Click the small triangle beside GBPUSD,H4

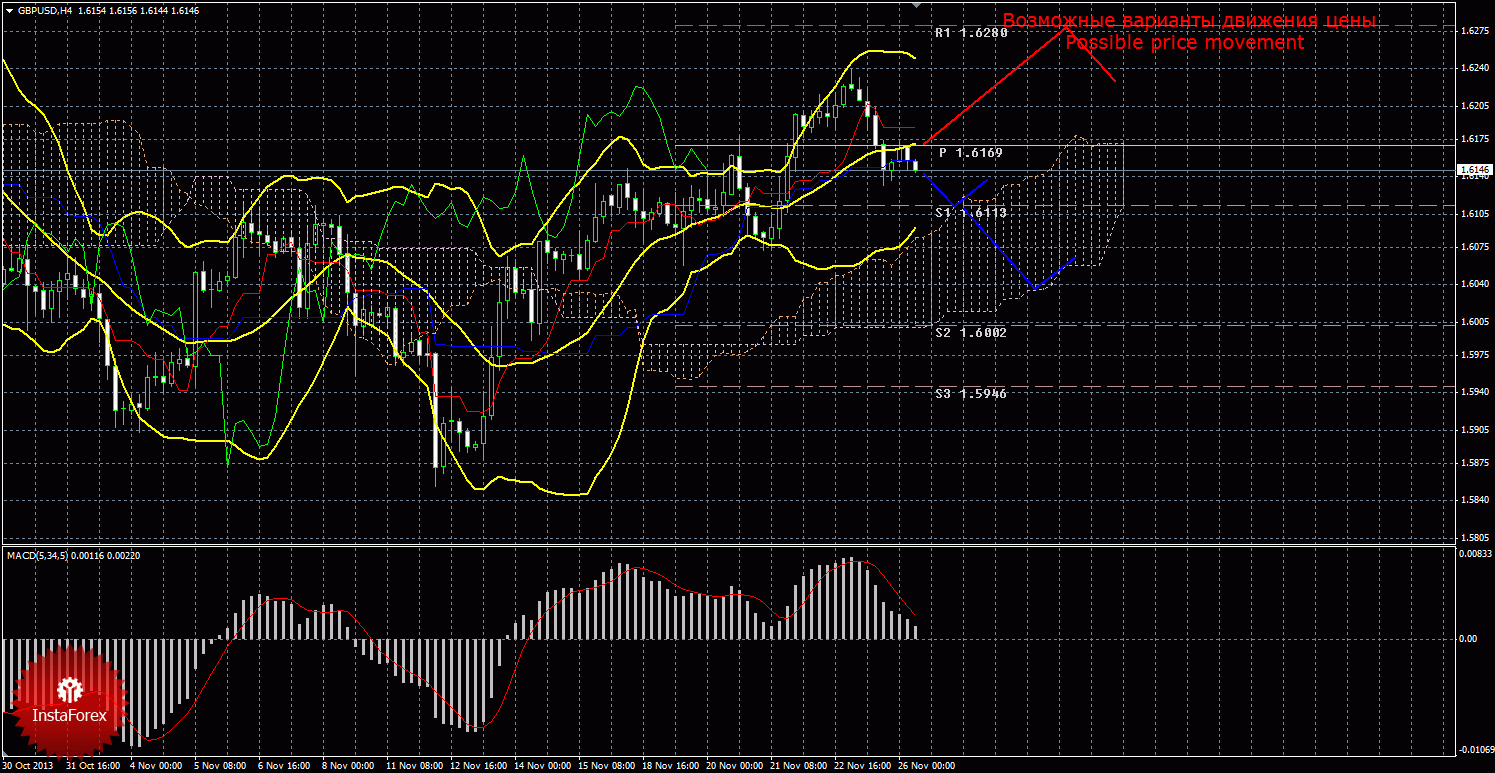point(9,9)
